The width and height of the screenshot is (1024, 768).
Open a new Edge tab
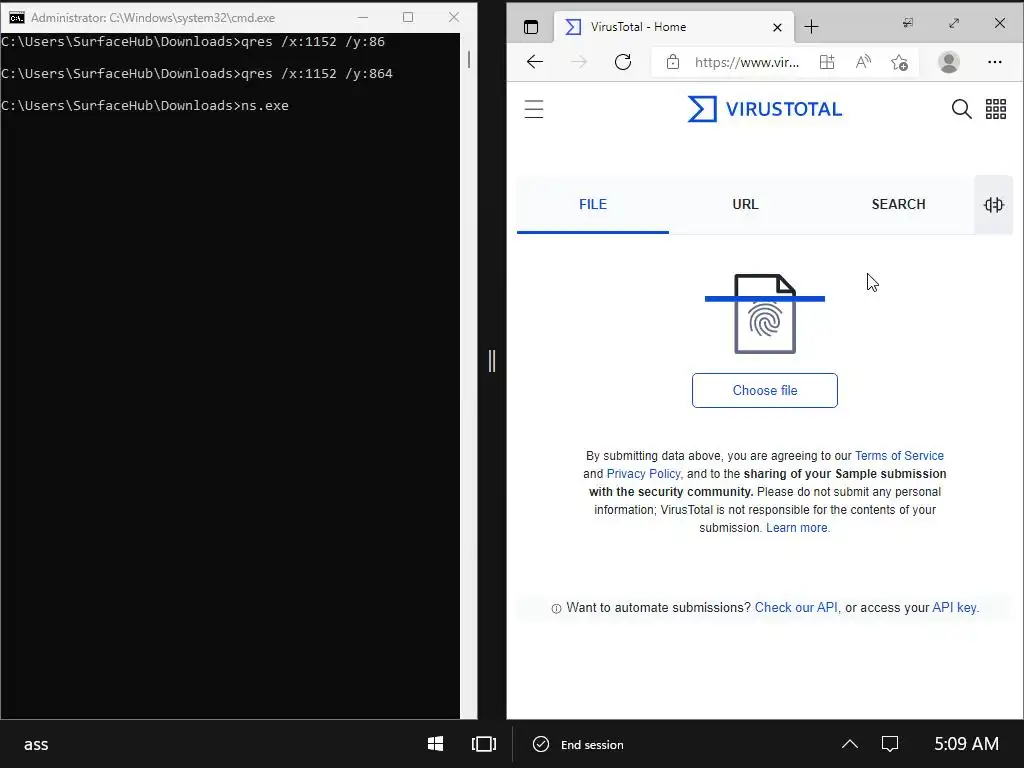click(811, 27)
